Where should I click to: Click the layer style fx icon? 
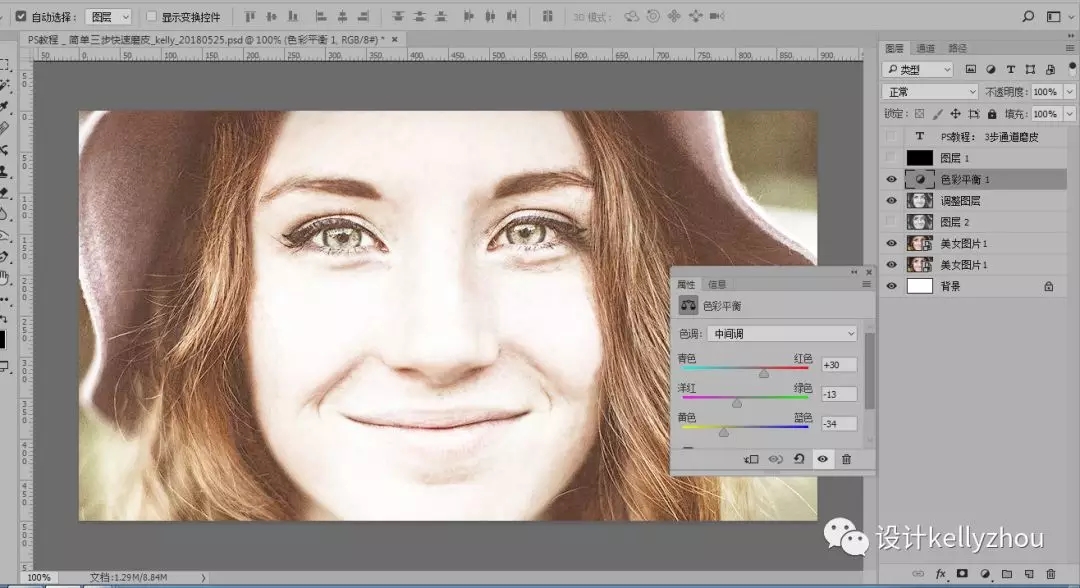941,574
